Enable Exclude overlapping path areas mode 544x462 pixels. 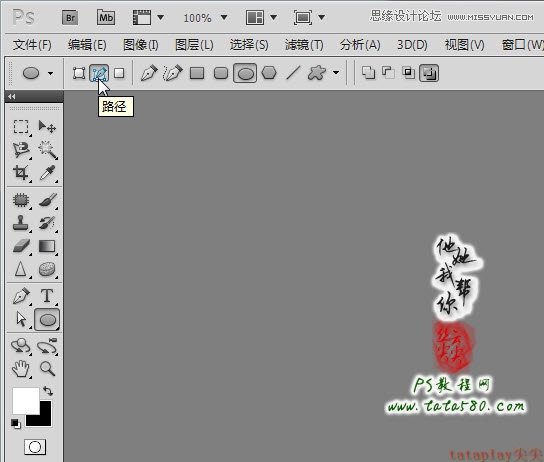429,73
